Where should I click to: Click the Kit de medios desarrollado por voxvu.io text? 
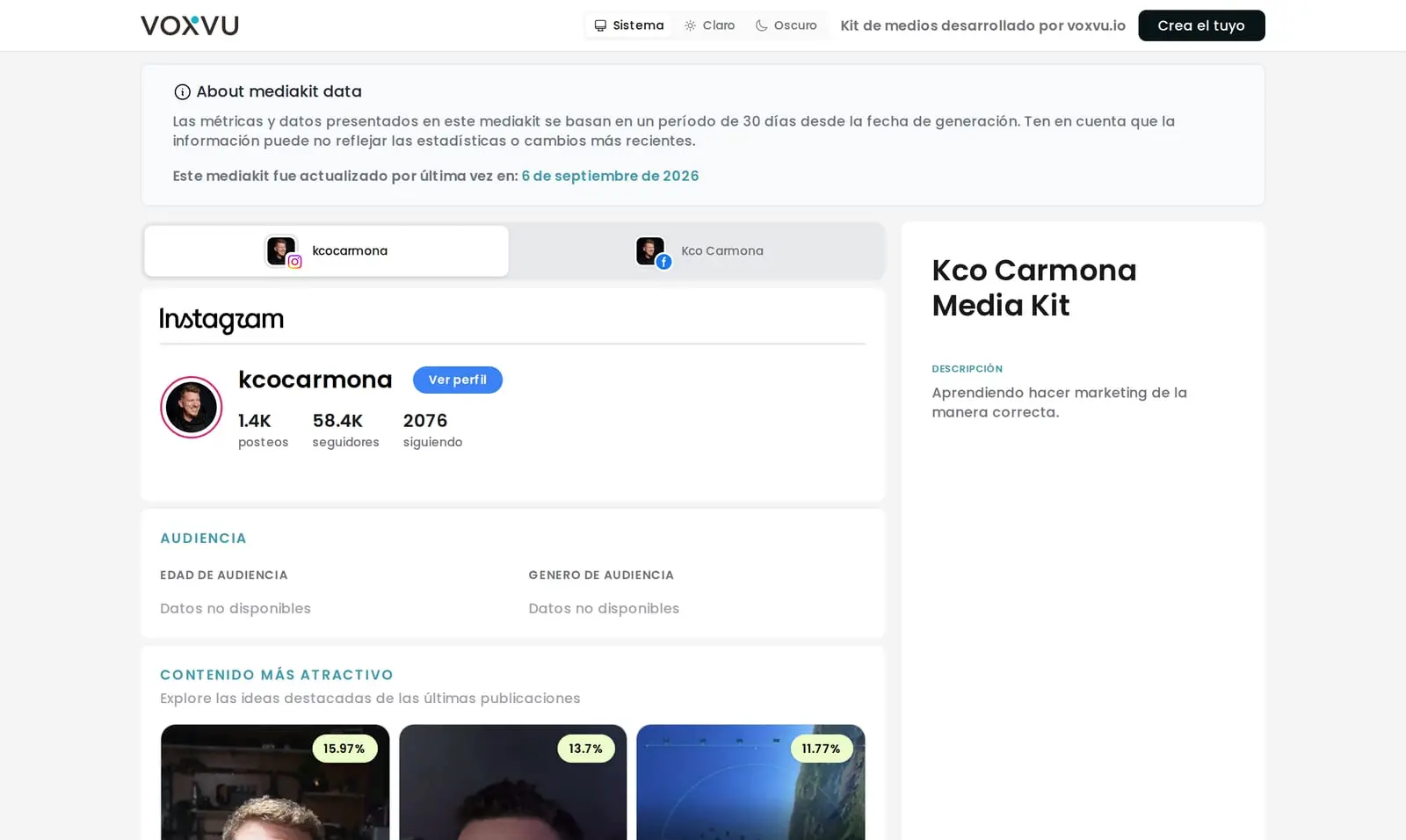click(982, 25)
